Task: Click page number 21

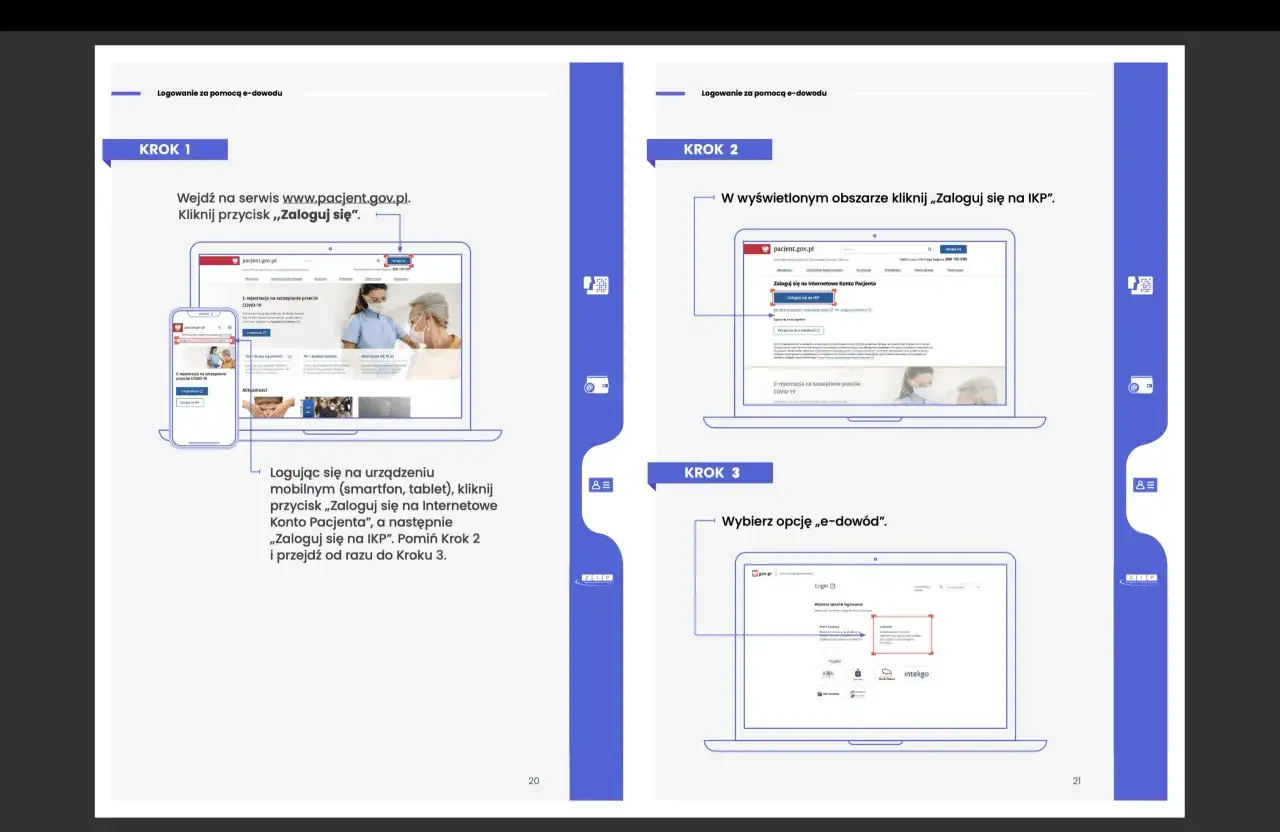Action: click(x=1077, y=781)
